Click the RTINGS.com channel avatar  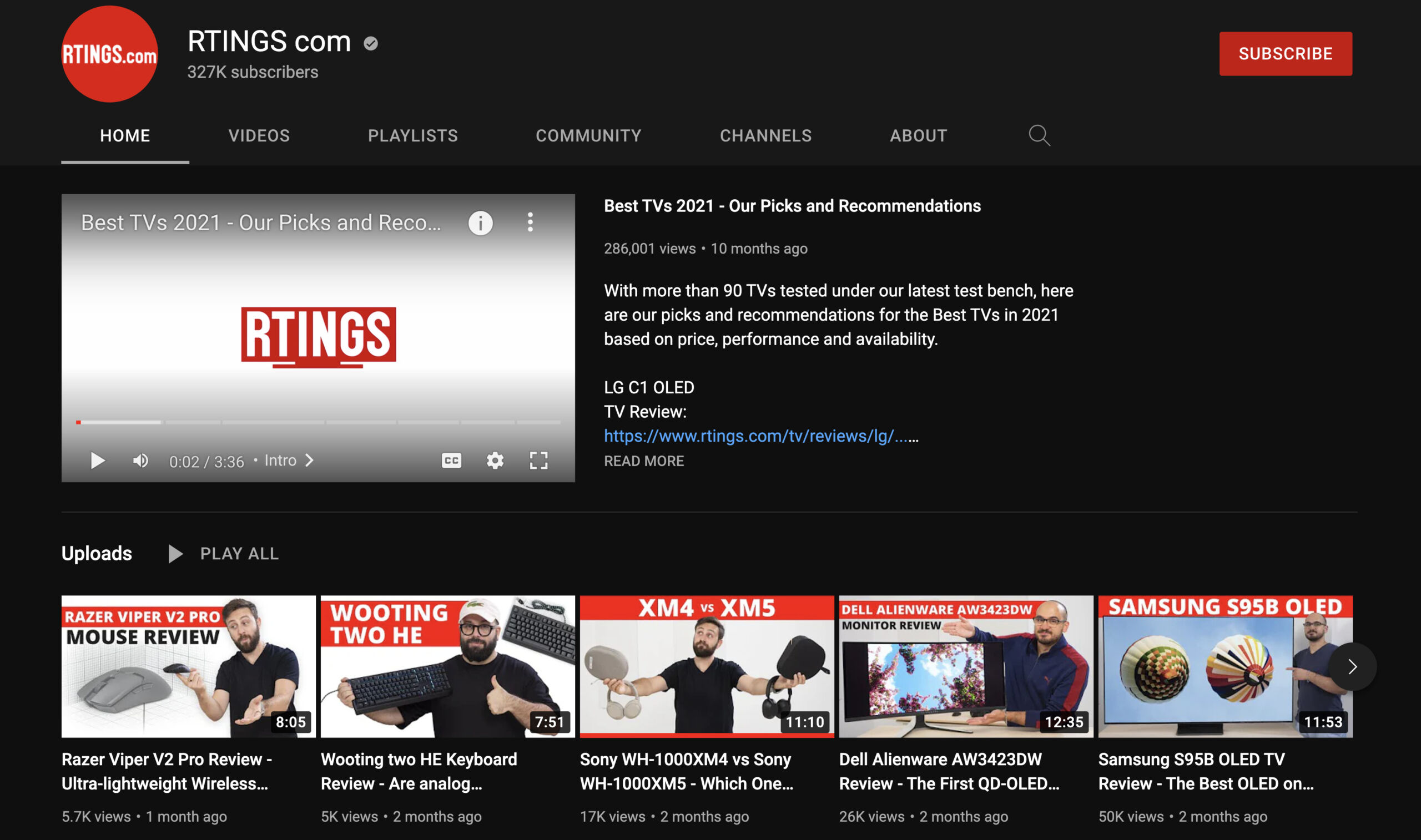click(109, 54)
